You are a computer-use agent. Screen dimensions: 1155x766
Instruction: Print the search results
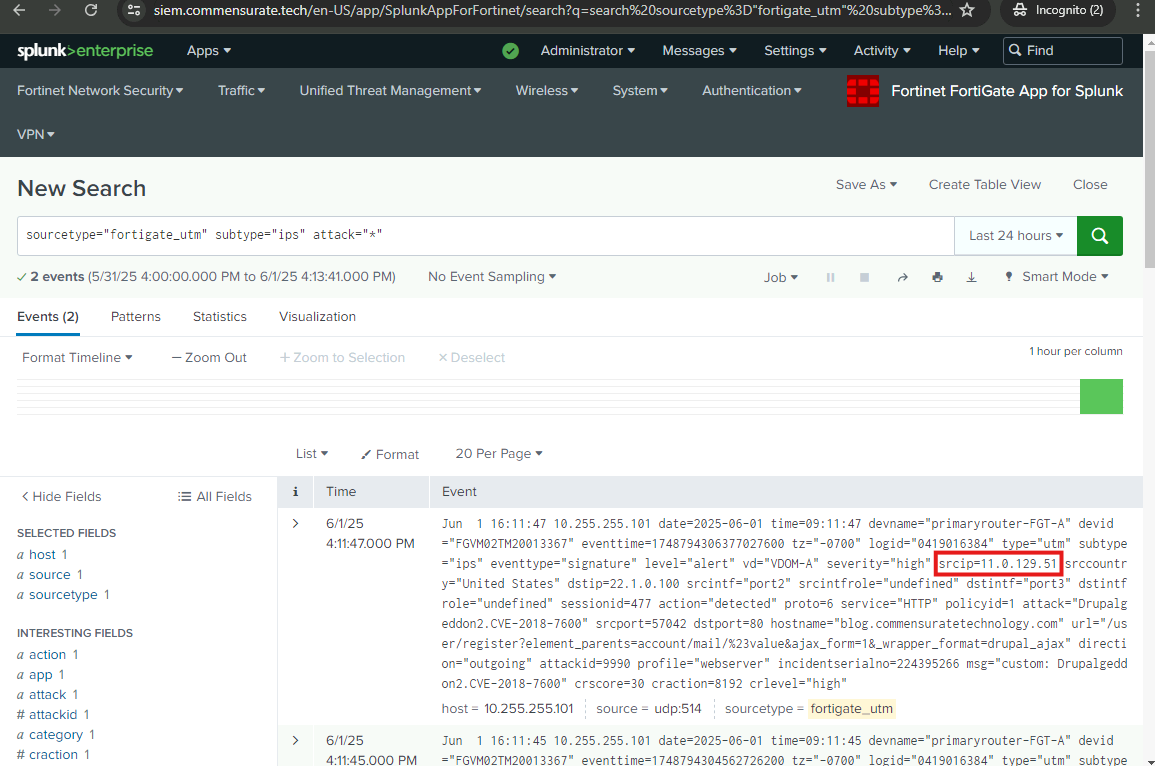pyautogui.click(x=937, y=277)
